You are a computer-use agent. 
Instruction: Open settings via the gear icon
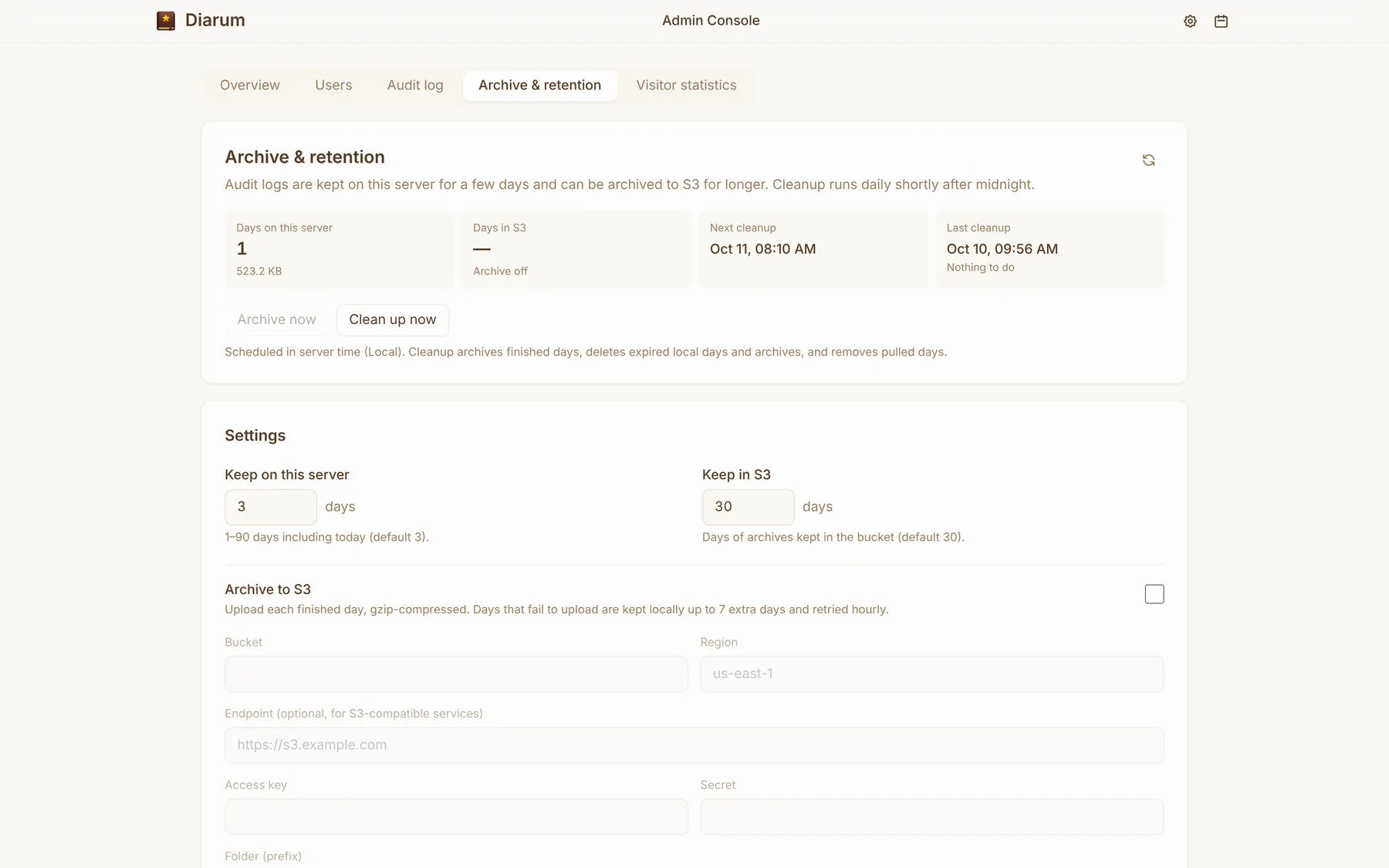[1190, 22]
